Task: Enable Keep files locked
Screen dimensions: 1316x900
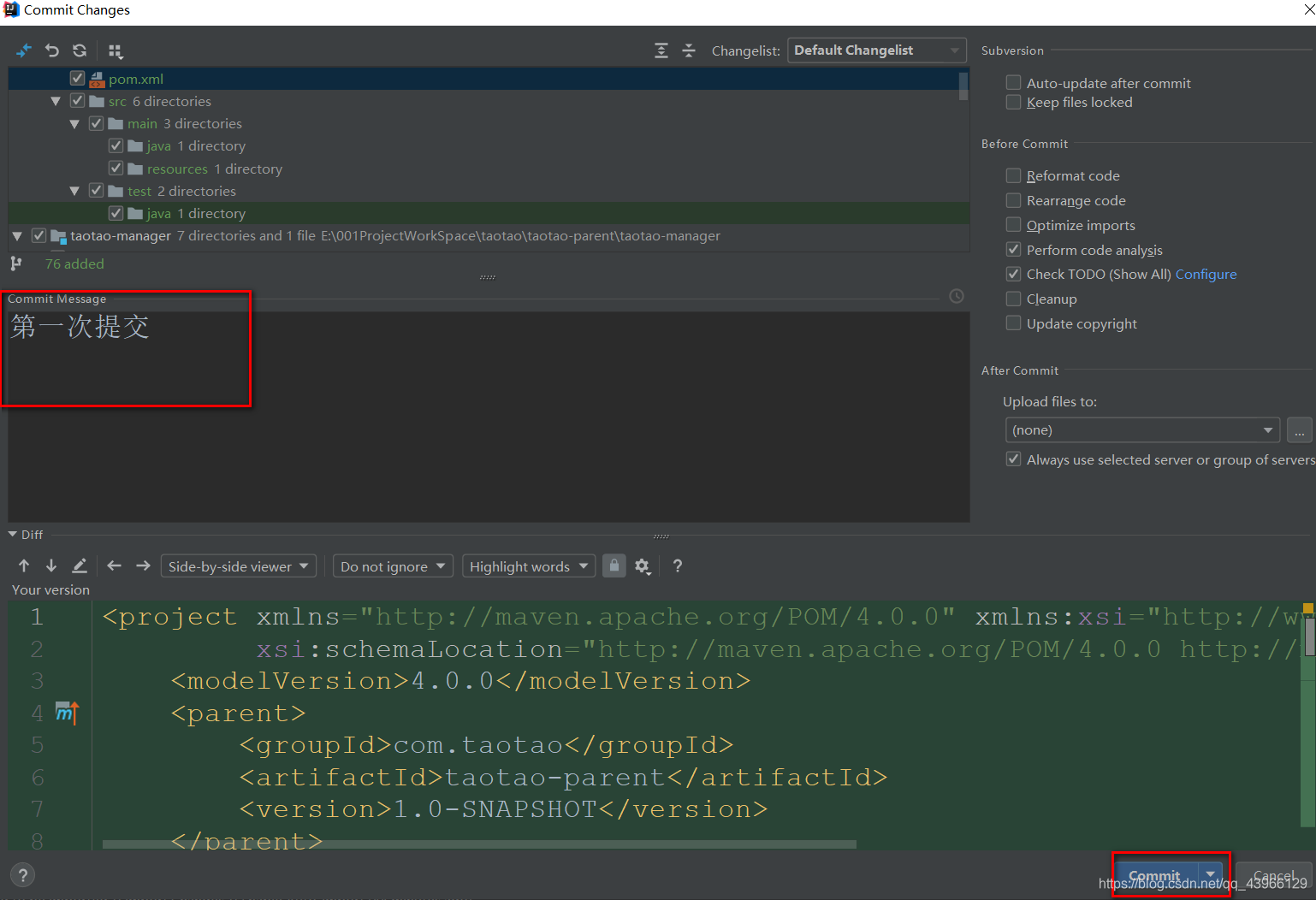Action: coord(1013,102)
